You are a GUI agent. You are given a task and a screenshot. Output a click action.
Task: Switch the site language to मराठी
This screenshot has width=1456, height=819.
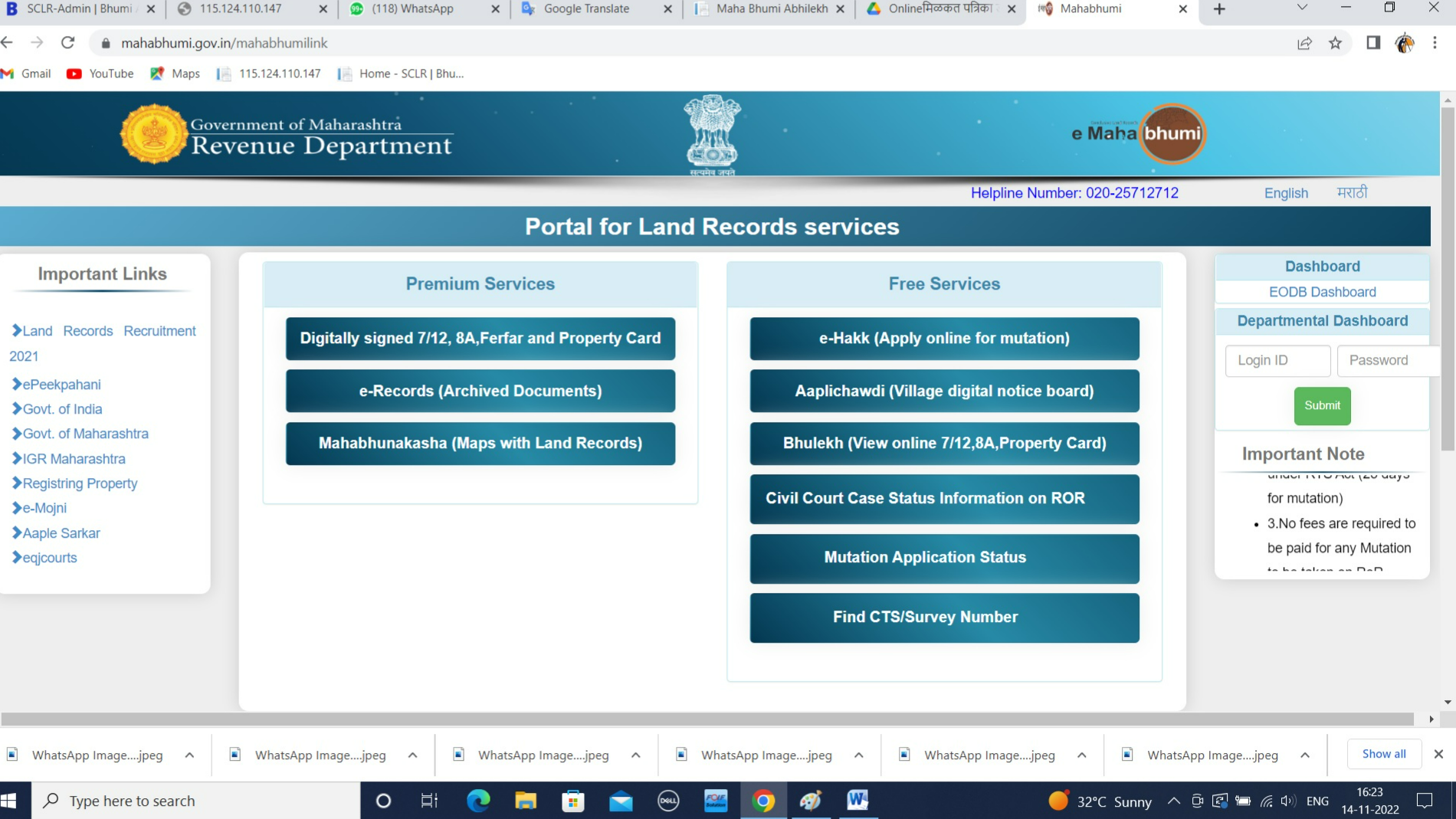(1352, 193)
